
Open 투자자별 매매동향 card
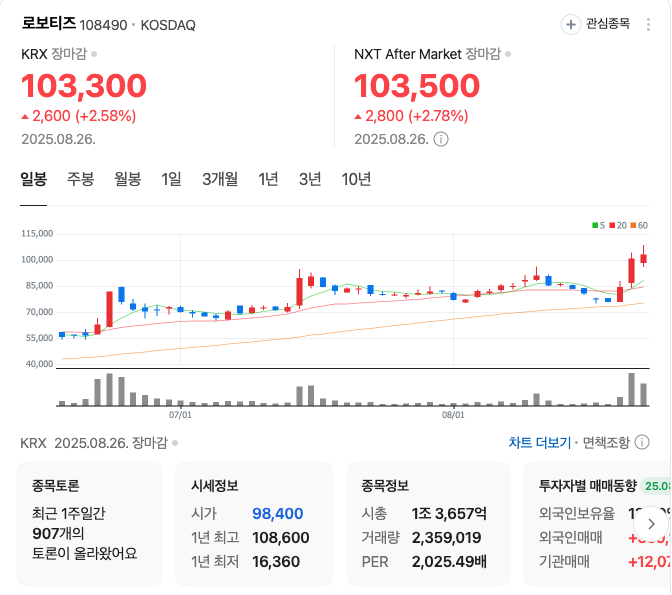pyautogui.click(x=597, y=524)
